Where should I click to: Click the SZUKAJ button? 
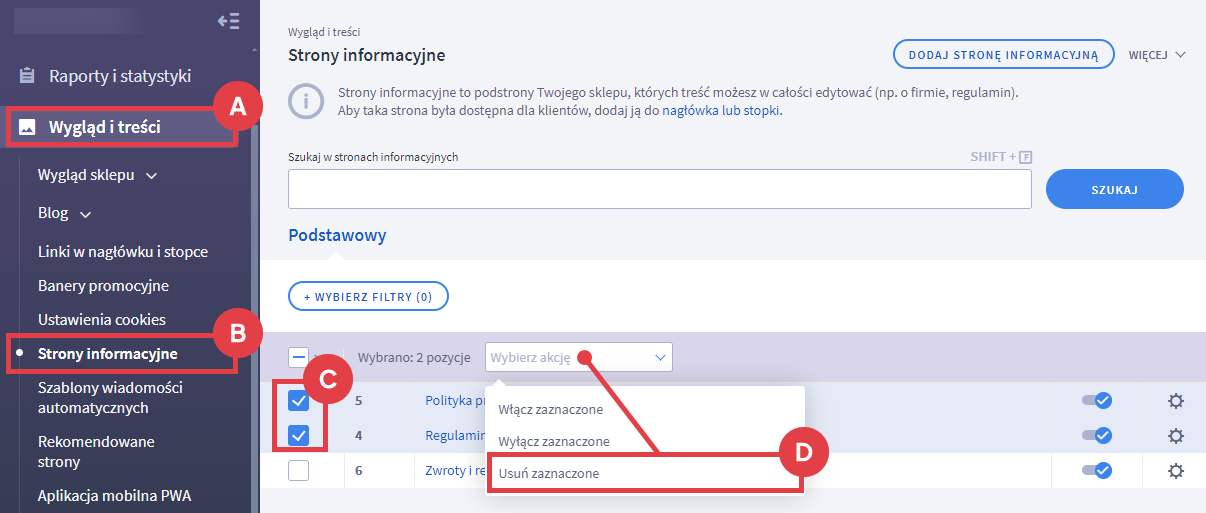1114,189
